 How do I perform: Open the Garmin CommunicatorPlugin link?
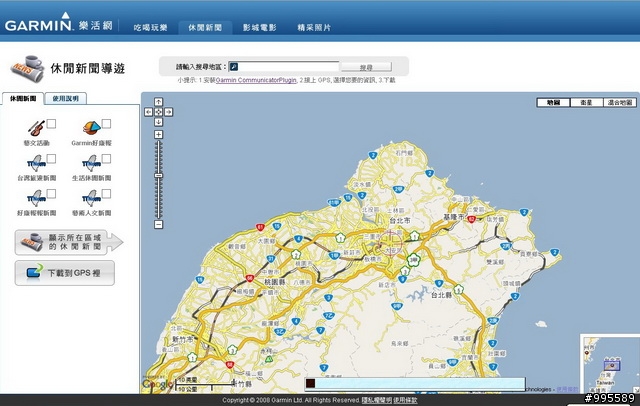(x=256, y=80)
